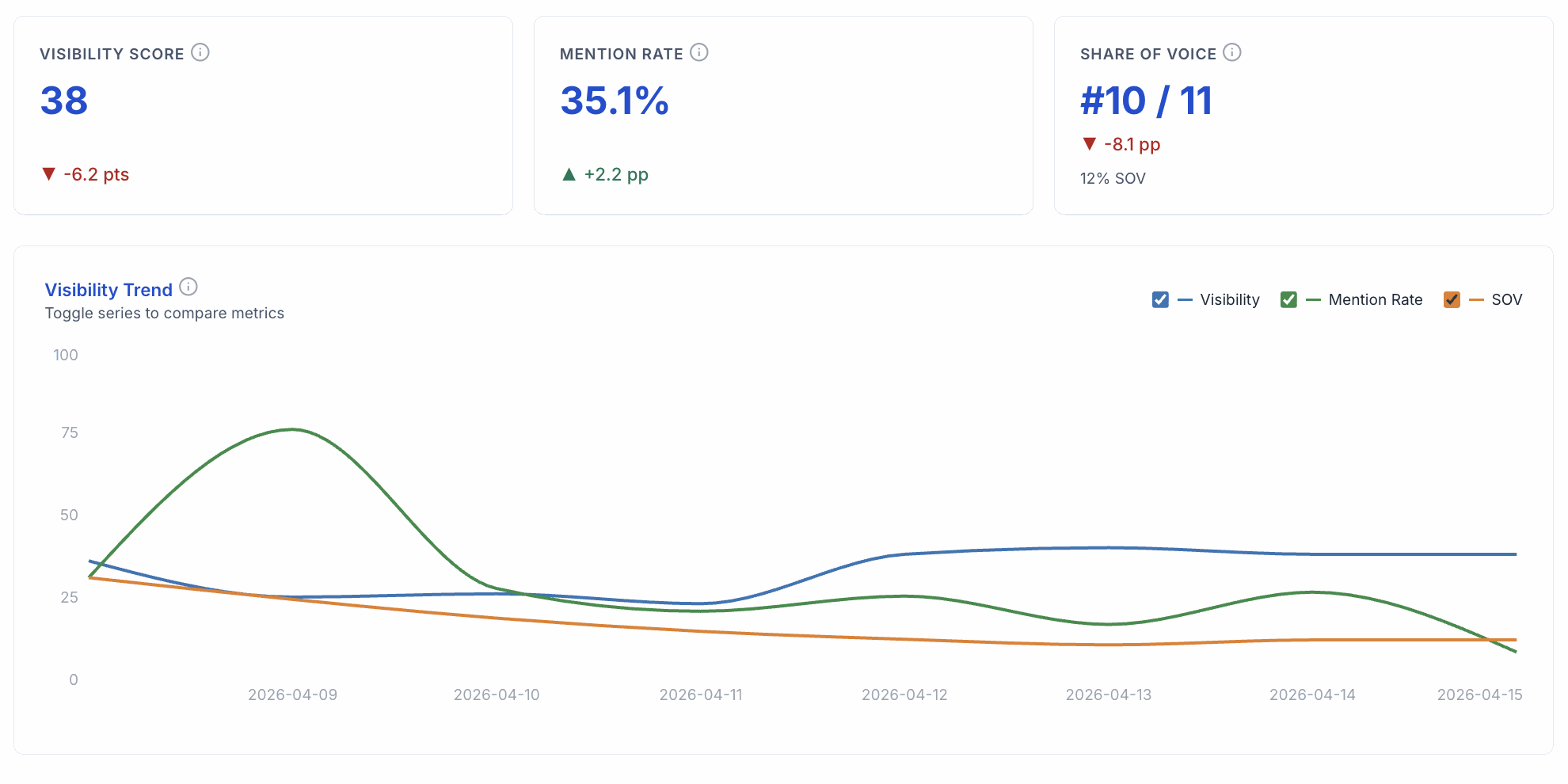Open the Visibility Trend link
The width and height of the screenshot is (1568, 784).
[108, 289]
